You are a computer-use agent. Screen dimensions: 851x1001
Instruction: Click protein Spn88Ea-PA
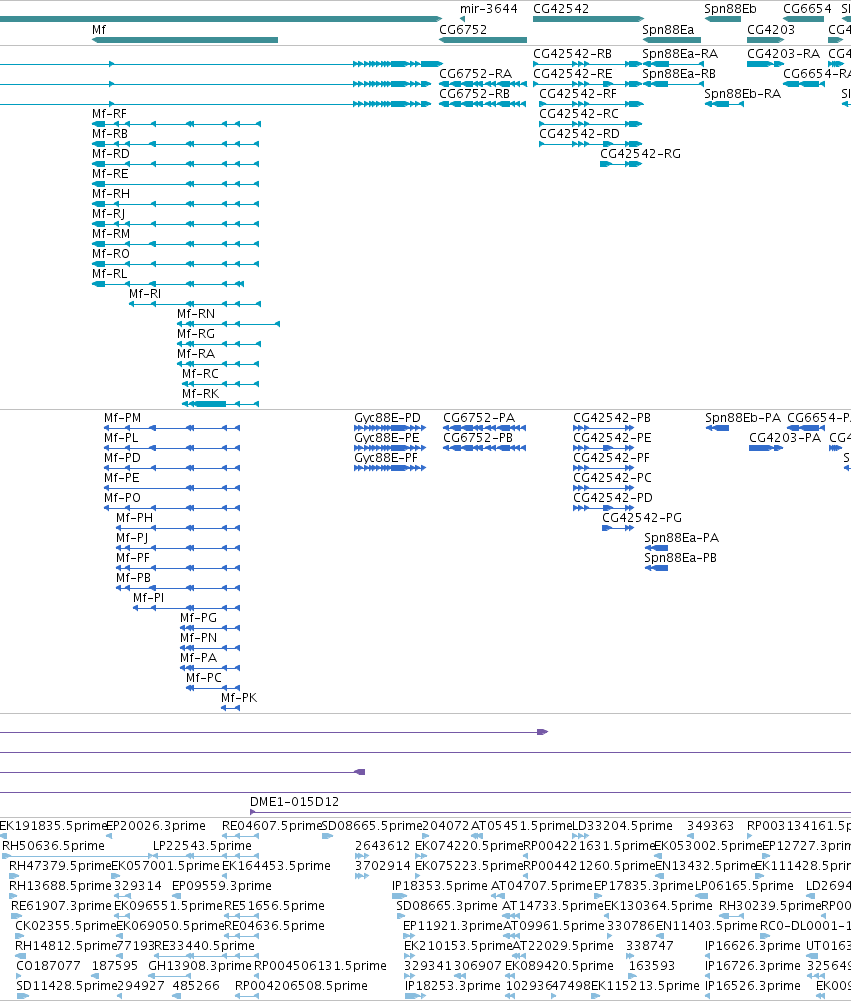click(x=656, y=548)
